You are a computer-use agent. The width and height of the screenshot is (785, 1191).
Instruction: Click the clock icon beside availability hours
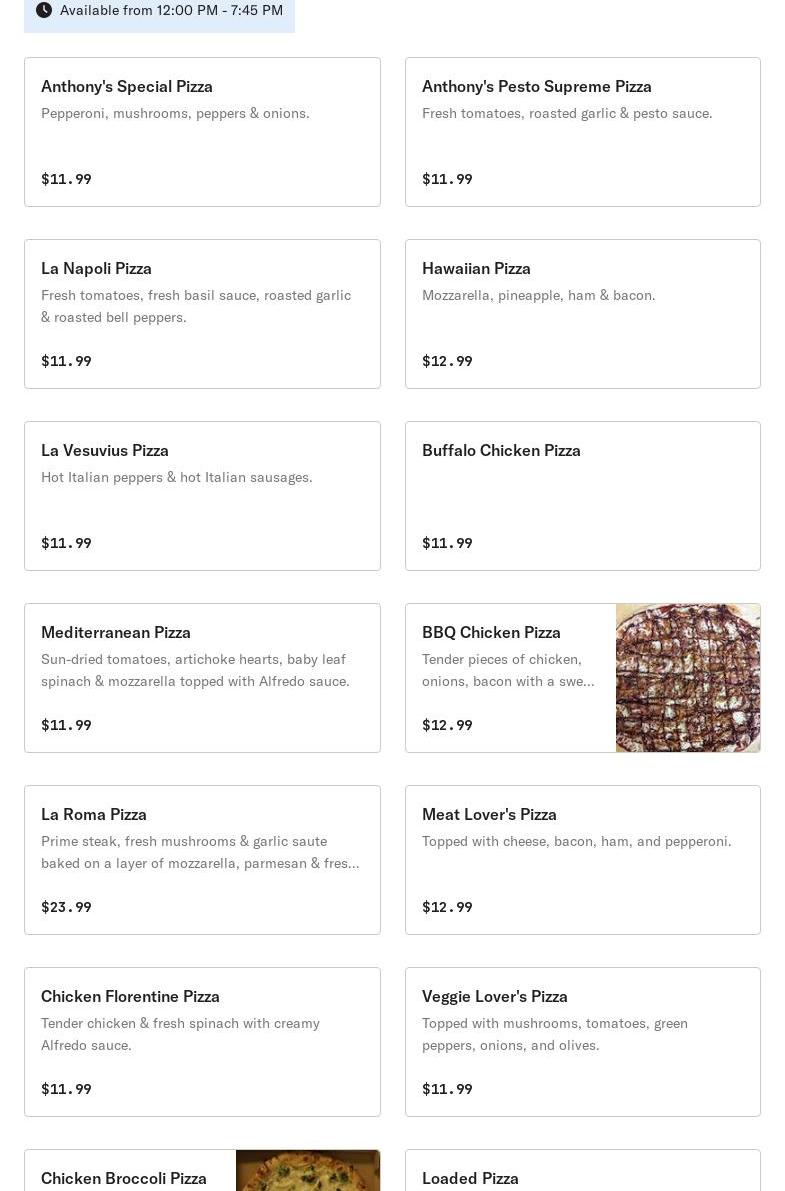[44, 10]
